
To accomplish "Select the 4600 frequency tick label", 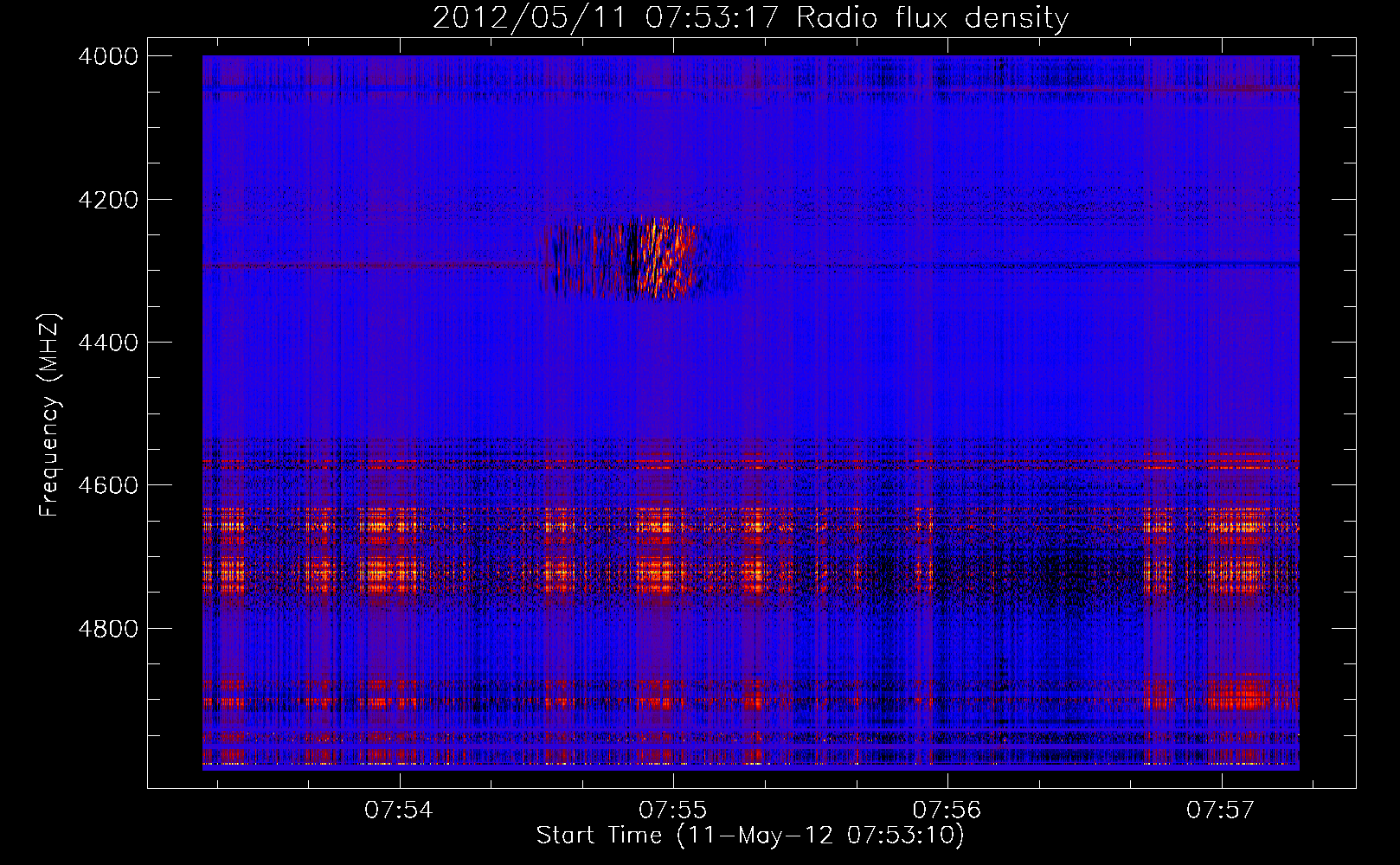I will 108,485.
